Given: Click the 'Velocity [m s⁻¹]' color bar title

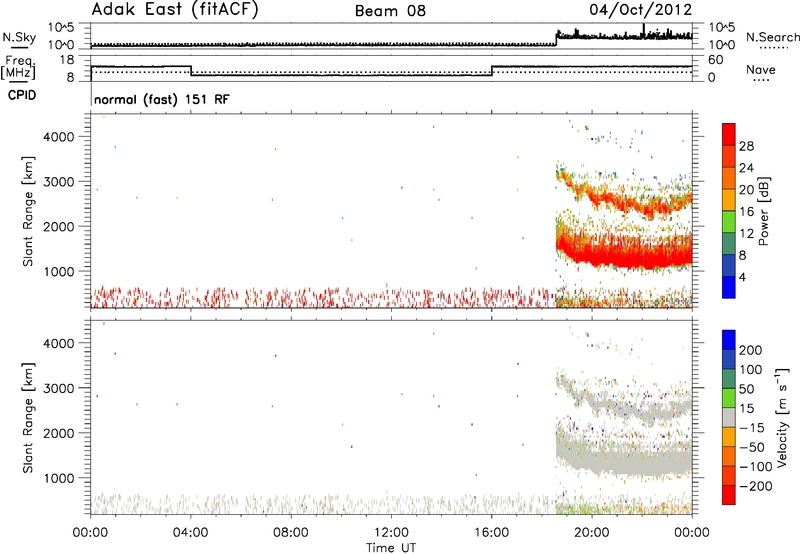Looking at the screenshot, I should coord(782,418).
